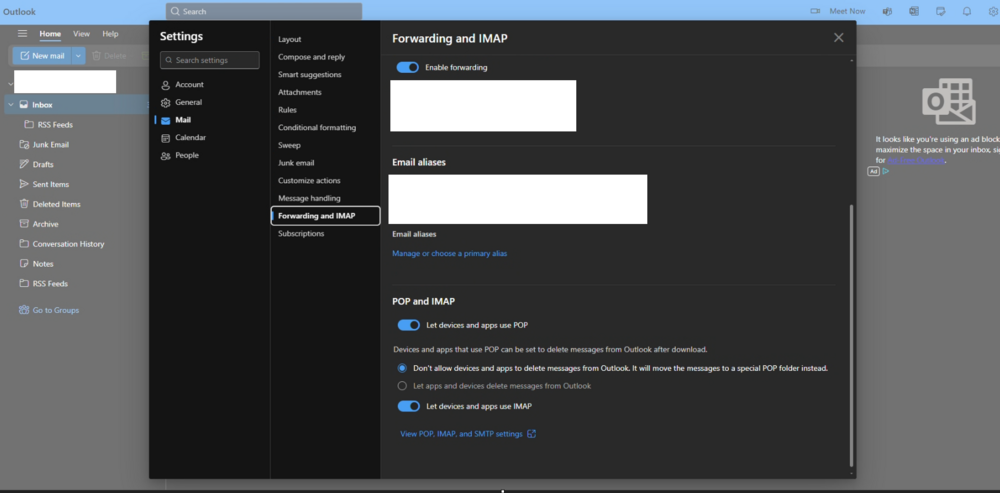Open the My Day calendar-check icon
This screenshot has height=493, width=1000.
(941, 11)
